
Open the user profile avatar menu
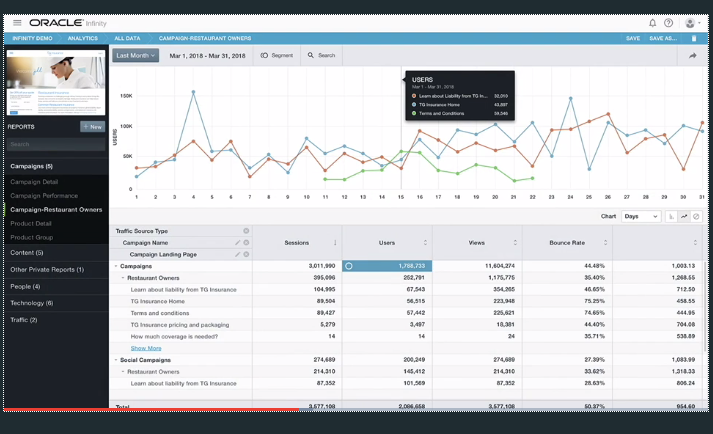coord(691,22)
